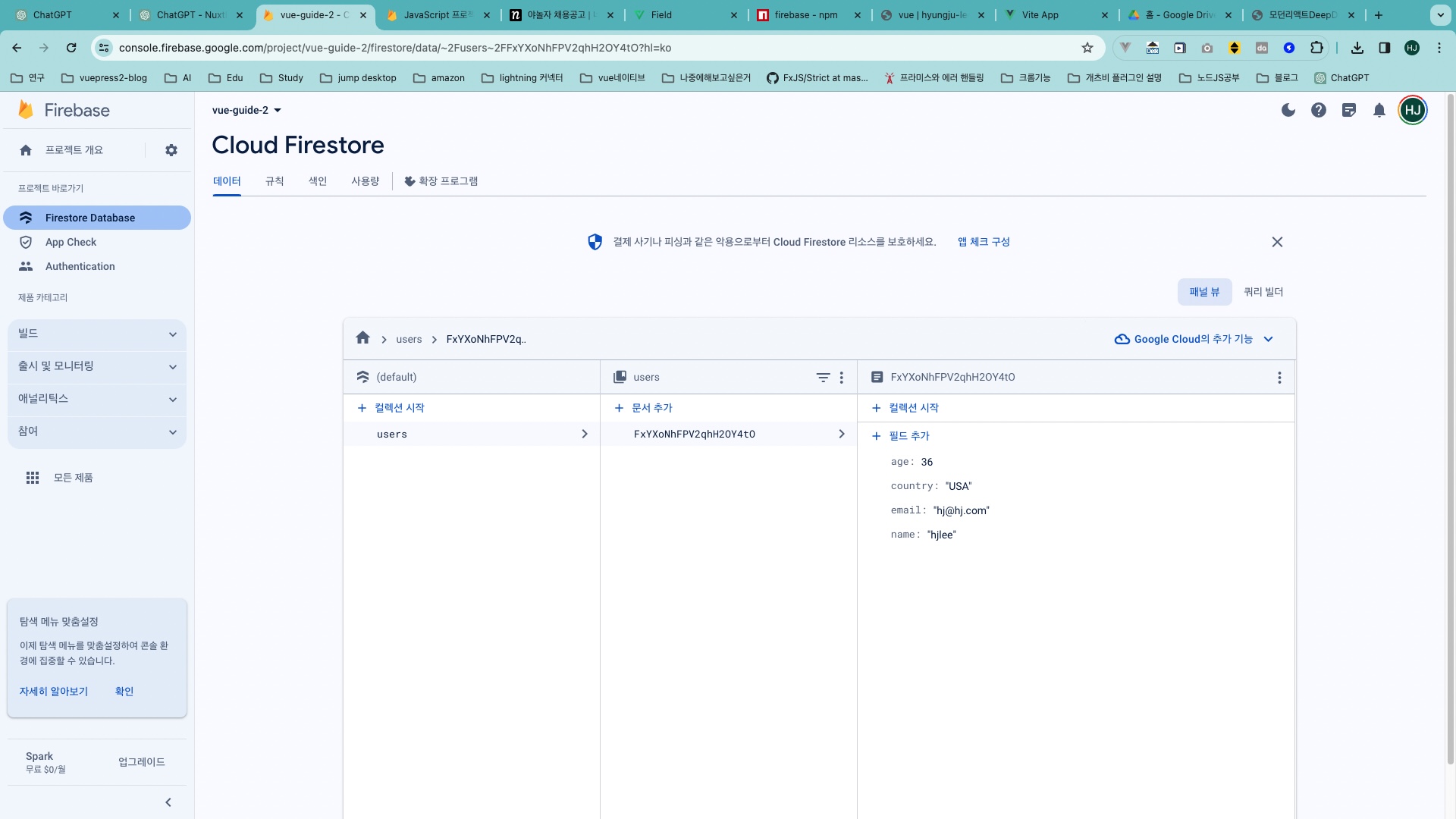Click 컬렉션 시작 in the document column
Image resolution: width=1456 pixels, height=819 pixels.
[905, 408]
